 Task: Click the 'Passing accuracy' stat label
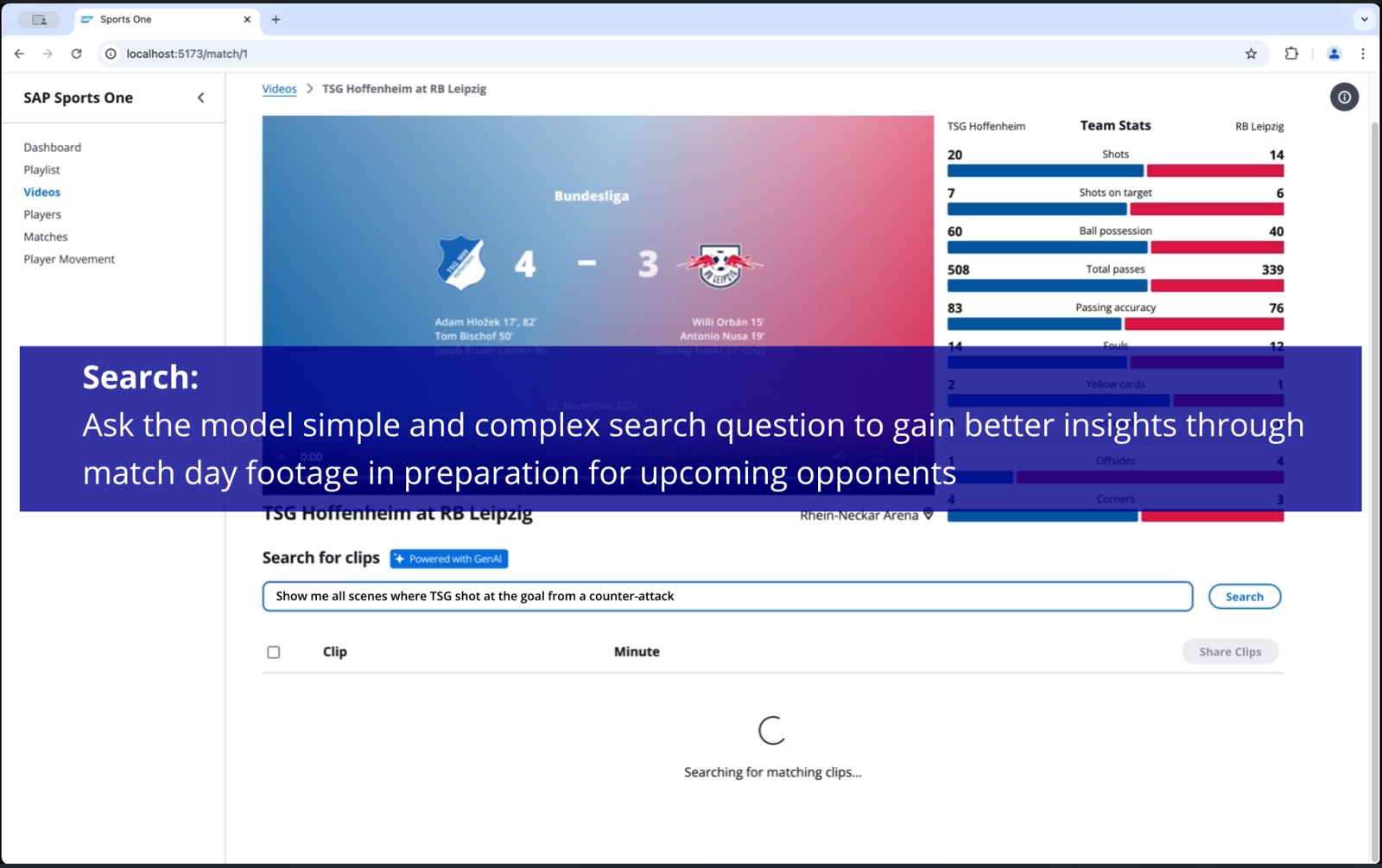coord(1115,307)
